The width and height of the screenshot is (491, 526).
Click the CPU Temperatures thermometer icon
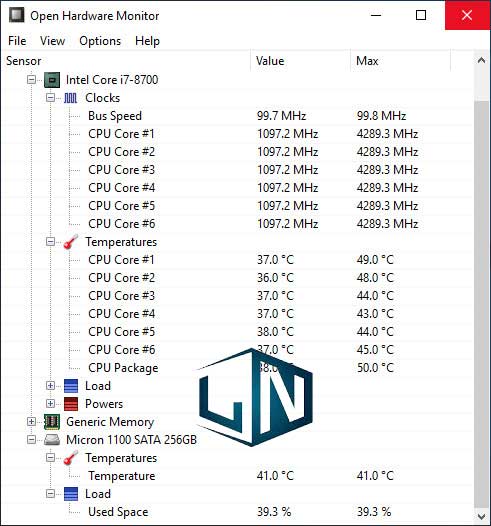tap(70, 242)
